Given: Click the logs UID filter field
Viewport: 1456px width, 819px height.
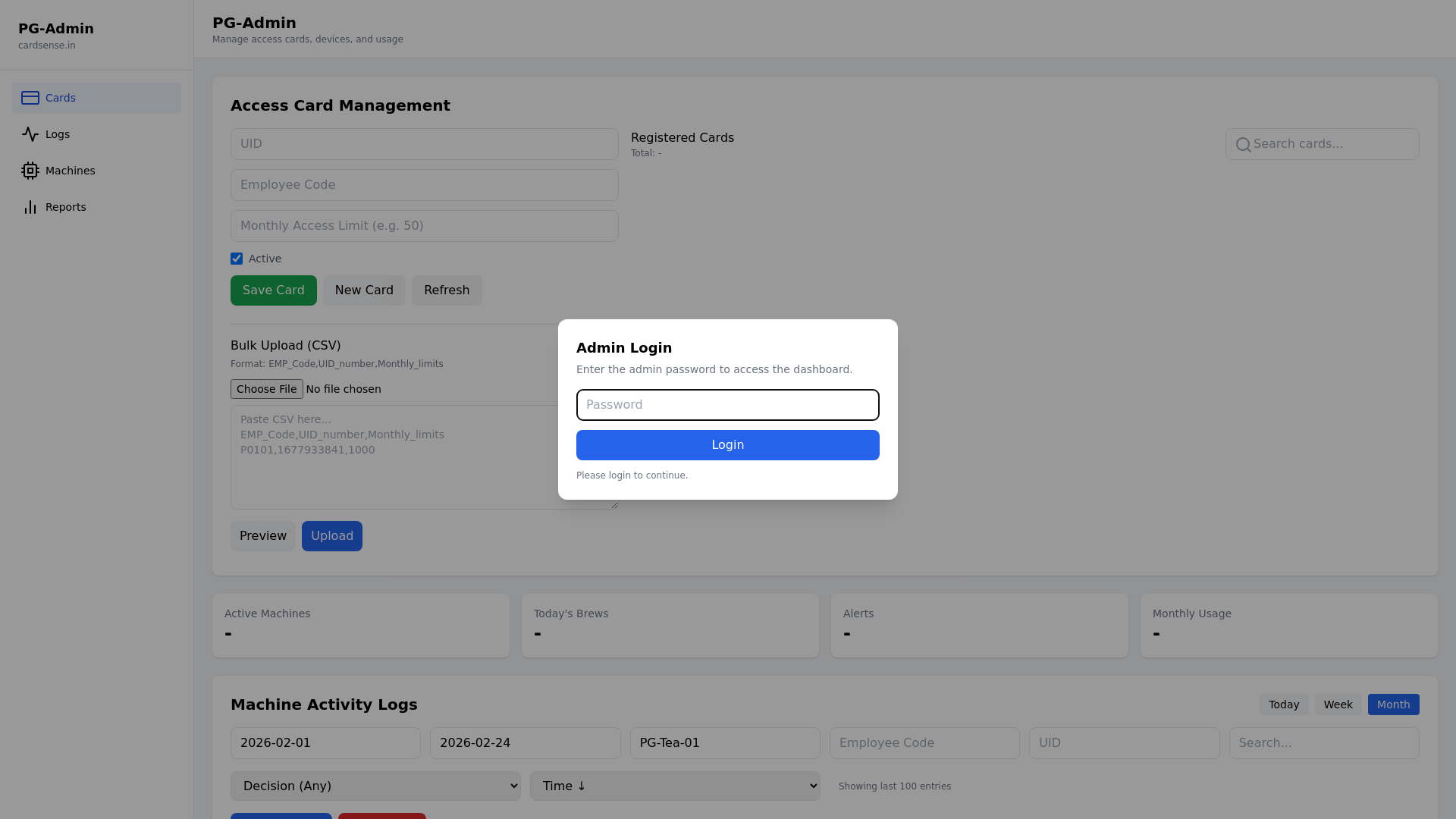Looking at the screenshot, I should point(1125,743).
